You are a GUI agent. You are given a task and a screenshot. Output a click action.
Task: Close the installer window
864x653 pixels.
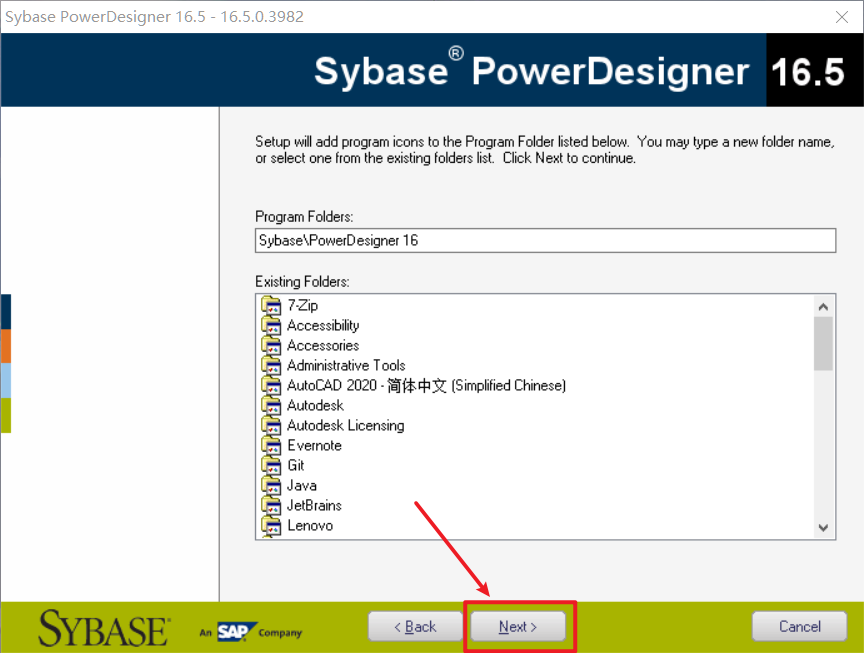tap(841, 17)
